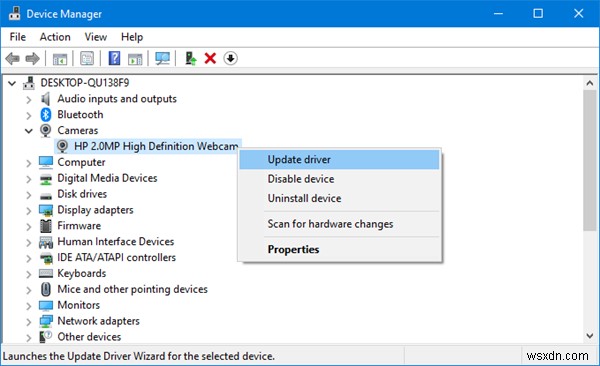Click the Forward arrow toolbar icon
This screenshot has width=600, height=366.
click(x=32, y=59)
